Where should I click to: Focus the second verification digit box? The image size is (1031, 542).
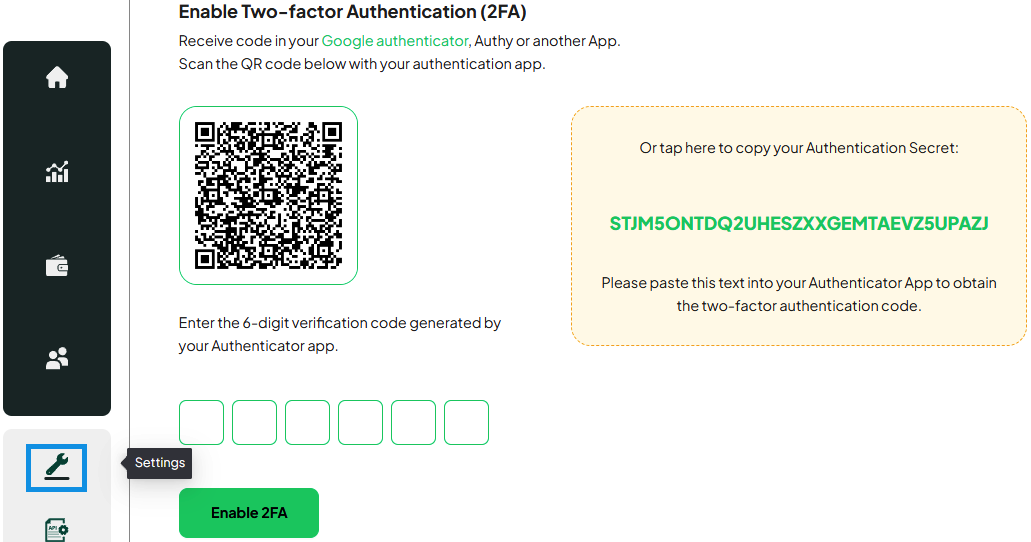pyautogui.click(x=254, y=422)
